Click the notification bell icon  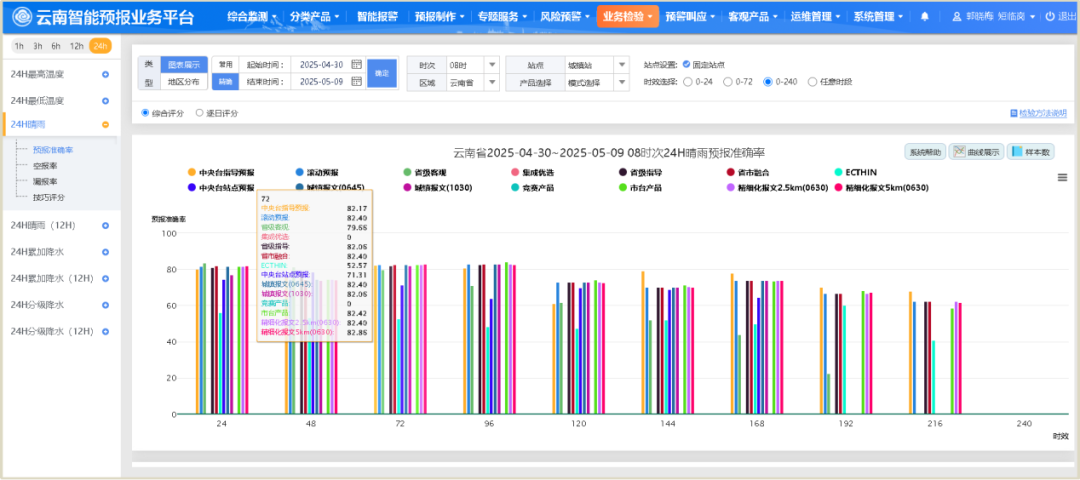click(x=924, y=16)
